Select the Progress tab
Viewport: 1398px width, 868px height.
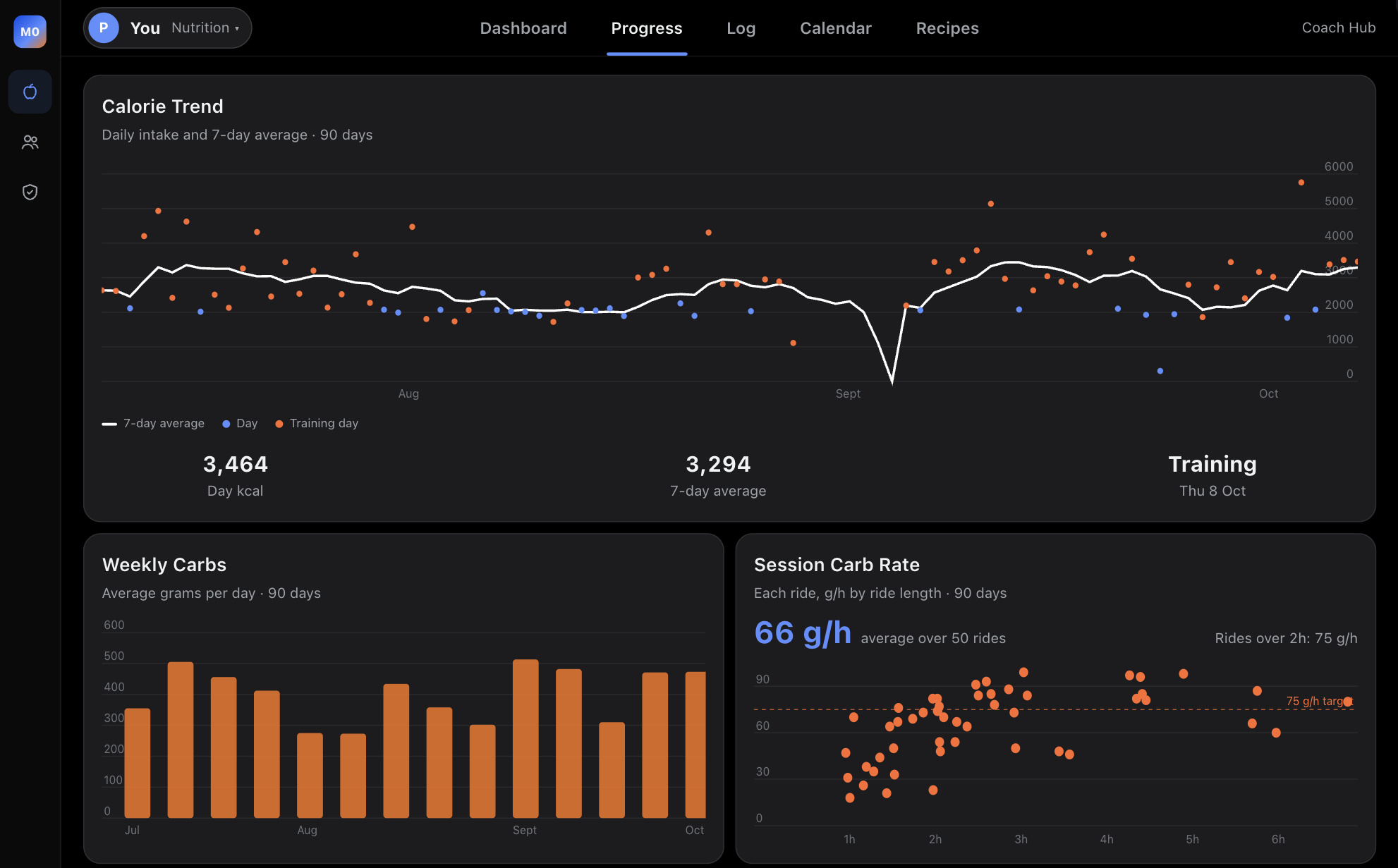[x=647, y=28]
